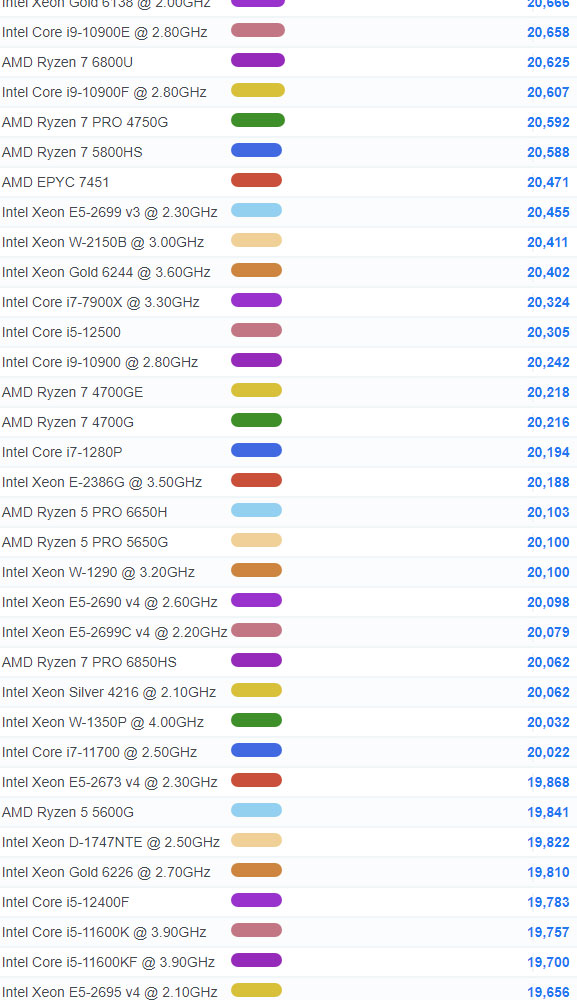Select Intel Core i5-12500 entry

point(61,332)
